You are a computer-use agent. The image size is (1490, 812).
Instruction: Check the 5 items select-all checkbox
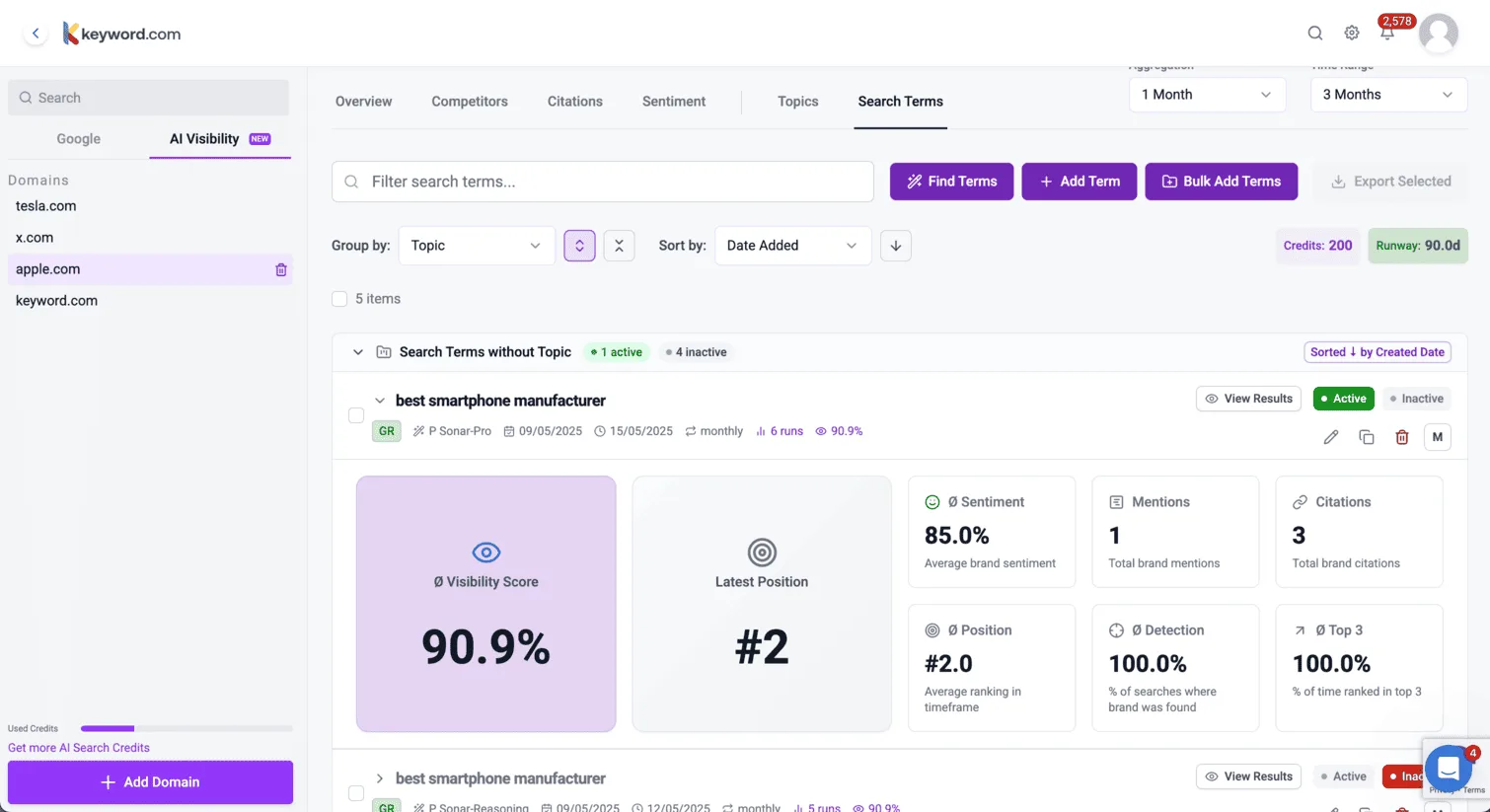click(x=339, y=298)
